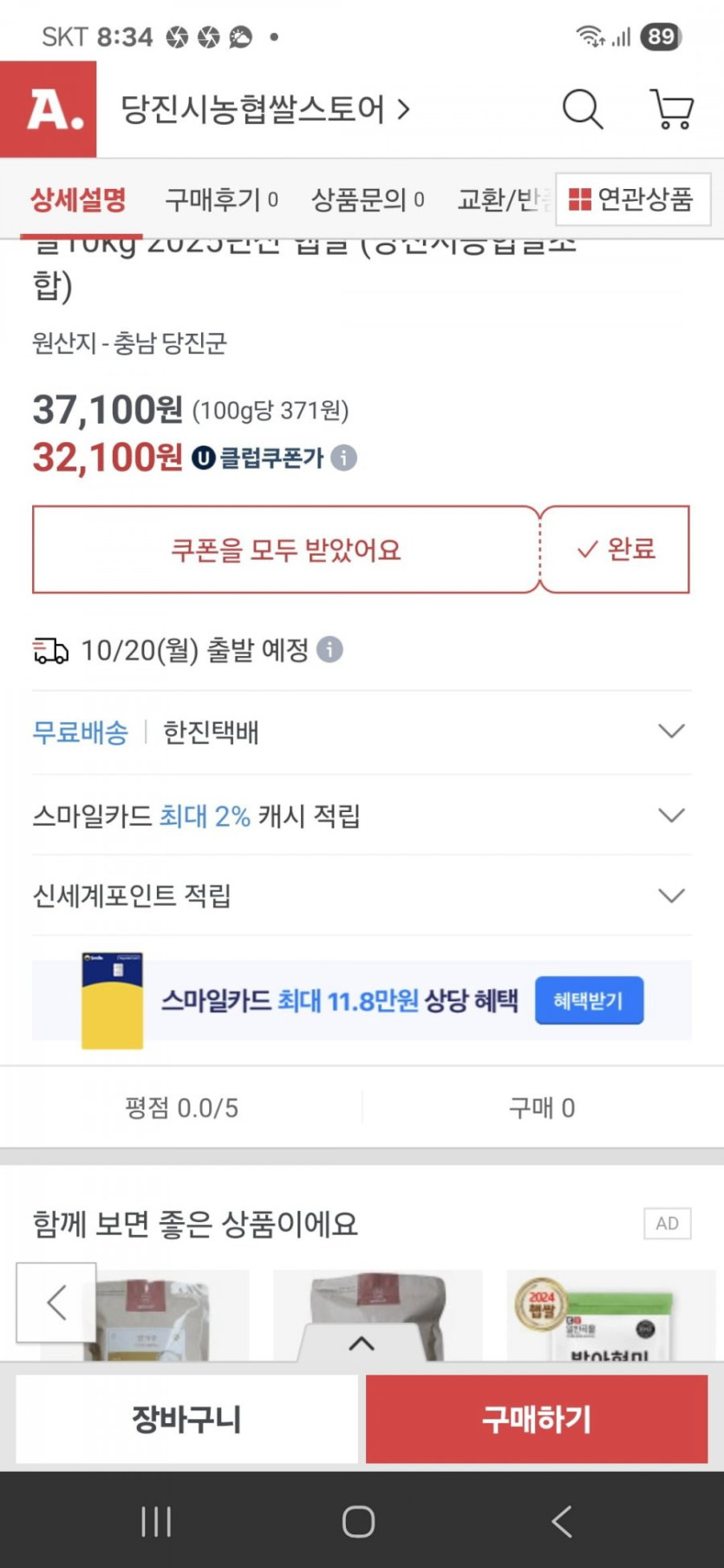Add item via 장바구니 button
724x1568 pixels.
(x=186, y=1419)
